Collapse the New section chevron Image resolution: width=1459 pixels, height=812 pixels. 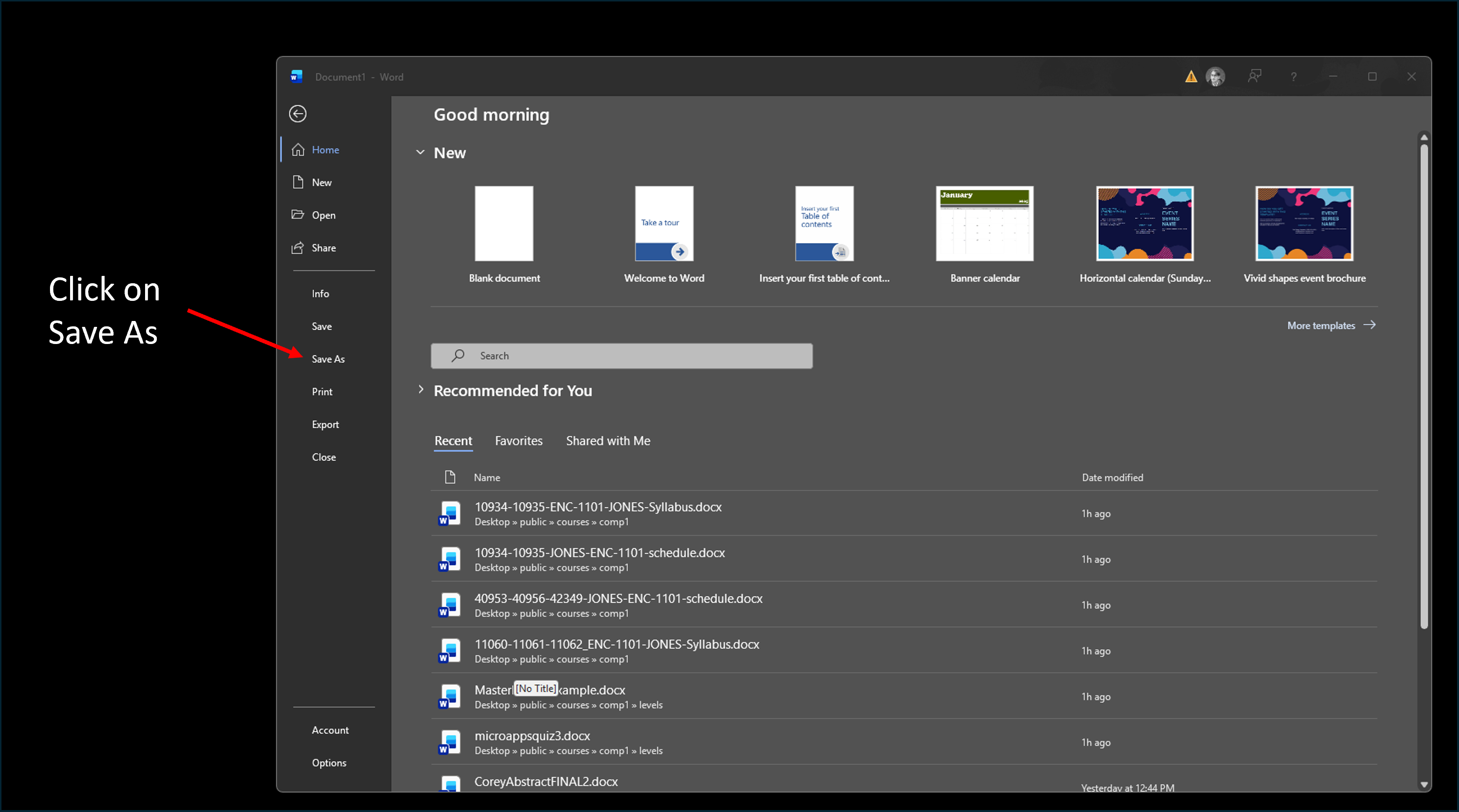tap(420, 152)
